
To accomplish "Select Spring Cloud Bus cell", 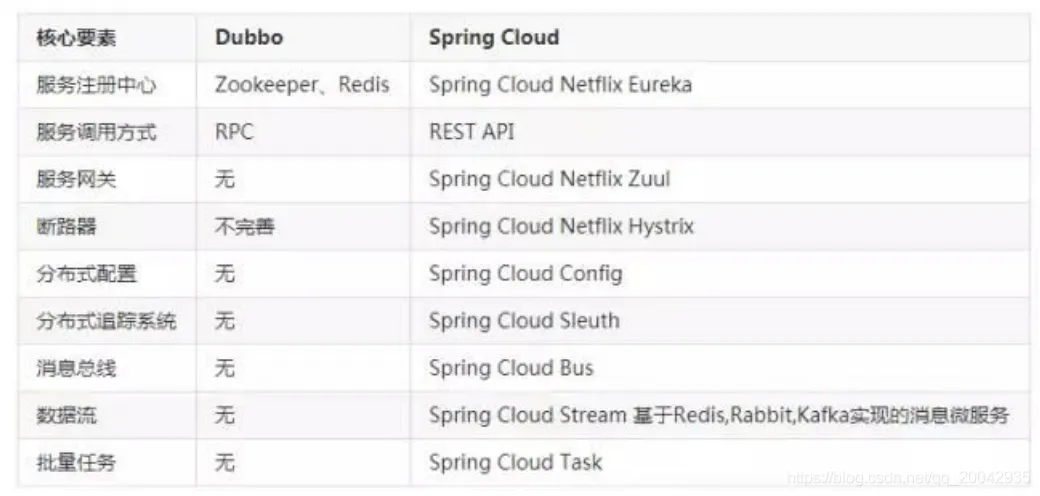I will click(x=511, y=368).
